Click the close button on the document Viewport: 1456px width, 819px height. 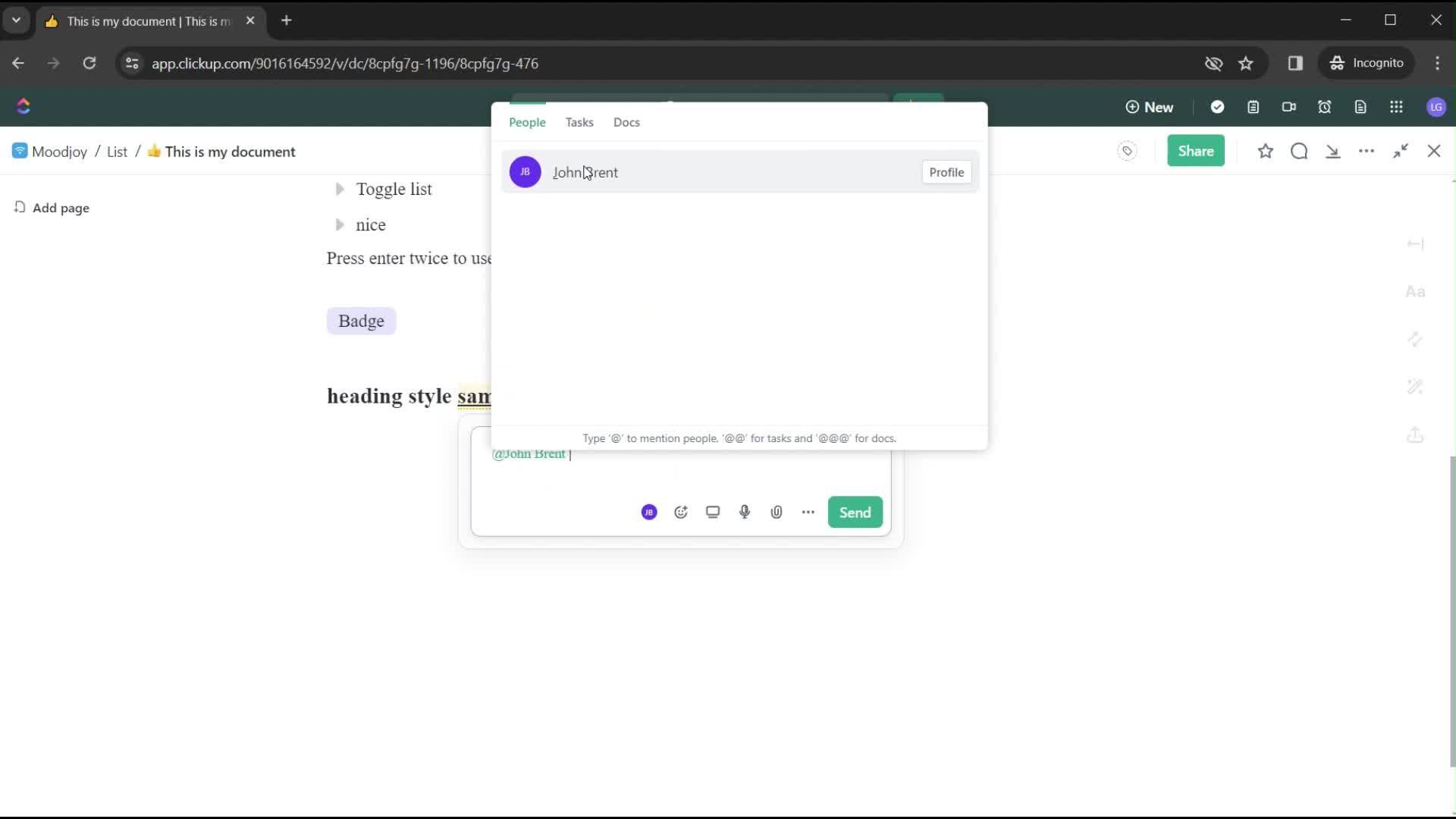click(1434, 151)
